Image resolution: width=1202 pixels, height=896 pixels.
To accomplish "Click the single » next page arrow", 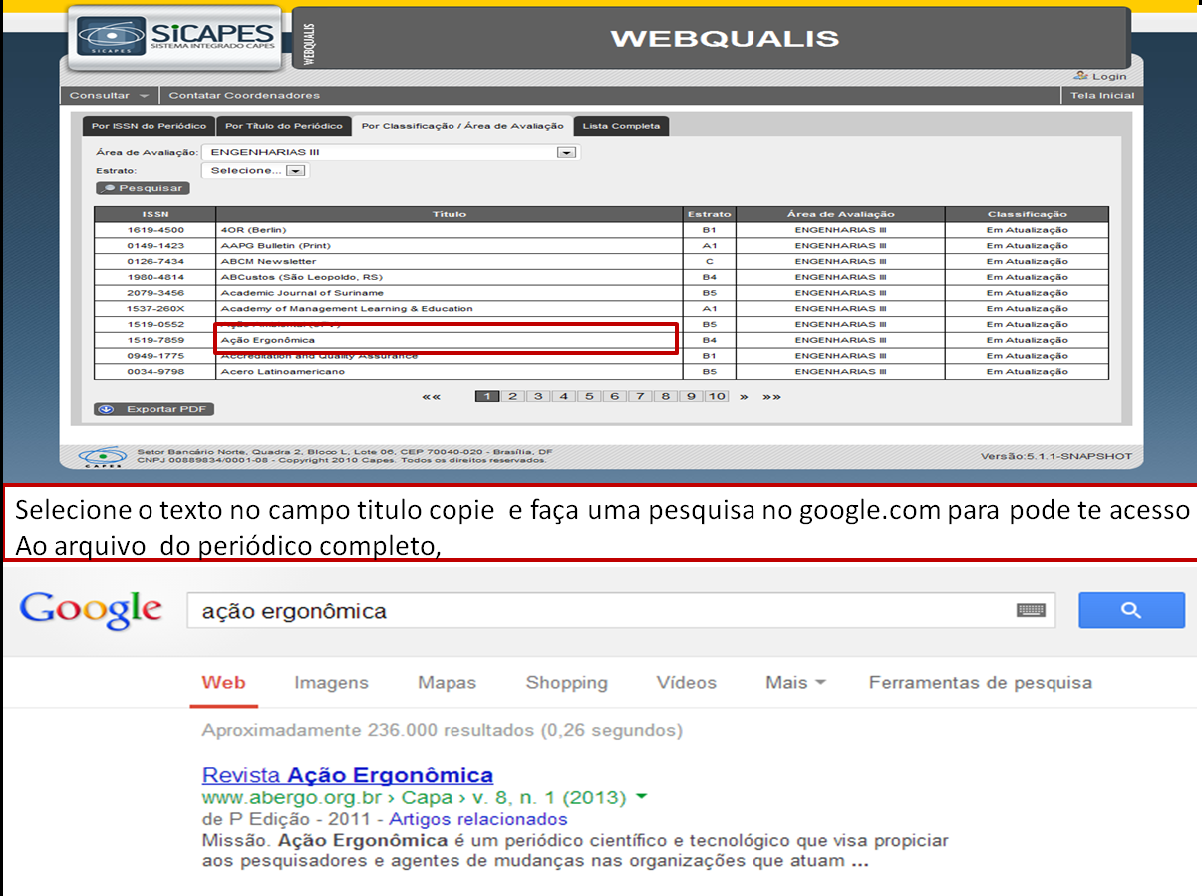I will [x=744, y=397].
